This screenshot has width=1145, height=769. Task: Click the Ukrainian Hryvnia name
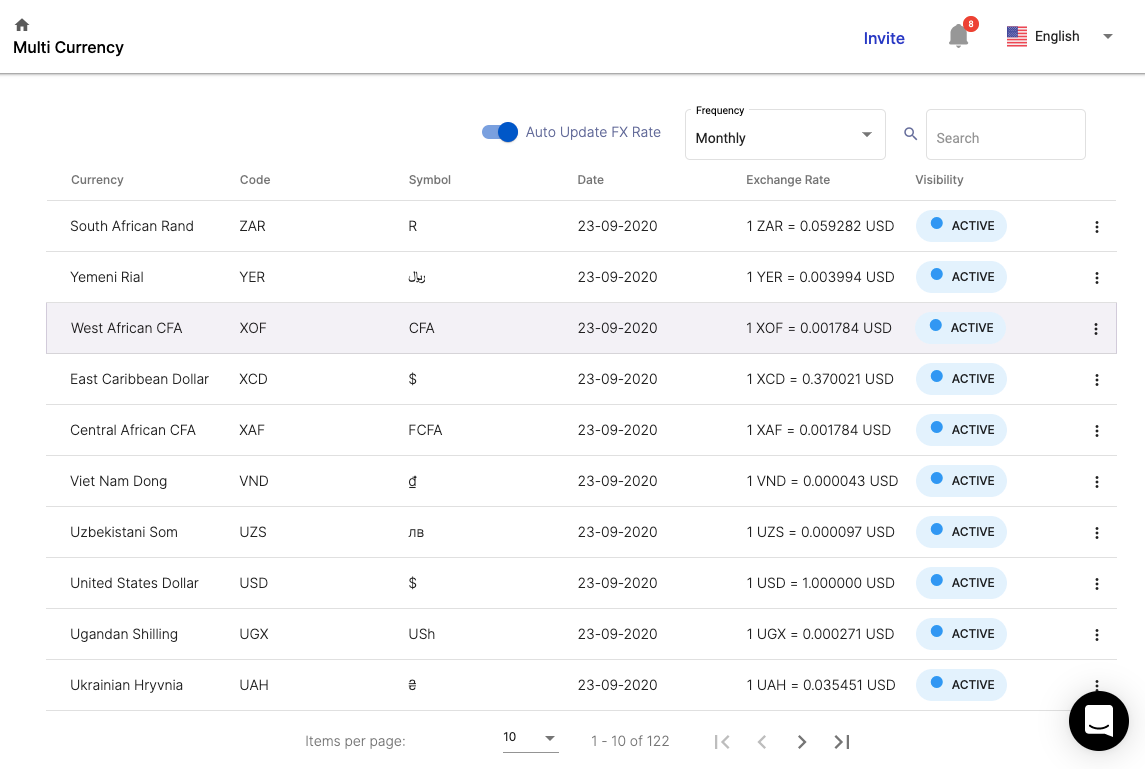[126, 686]
